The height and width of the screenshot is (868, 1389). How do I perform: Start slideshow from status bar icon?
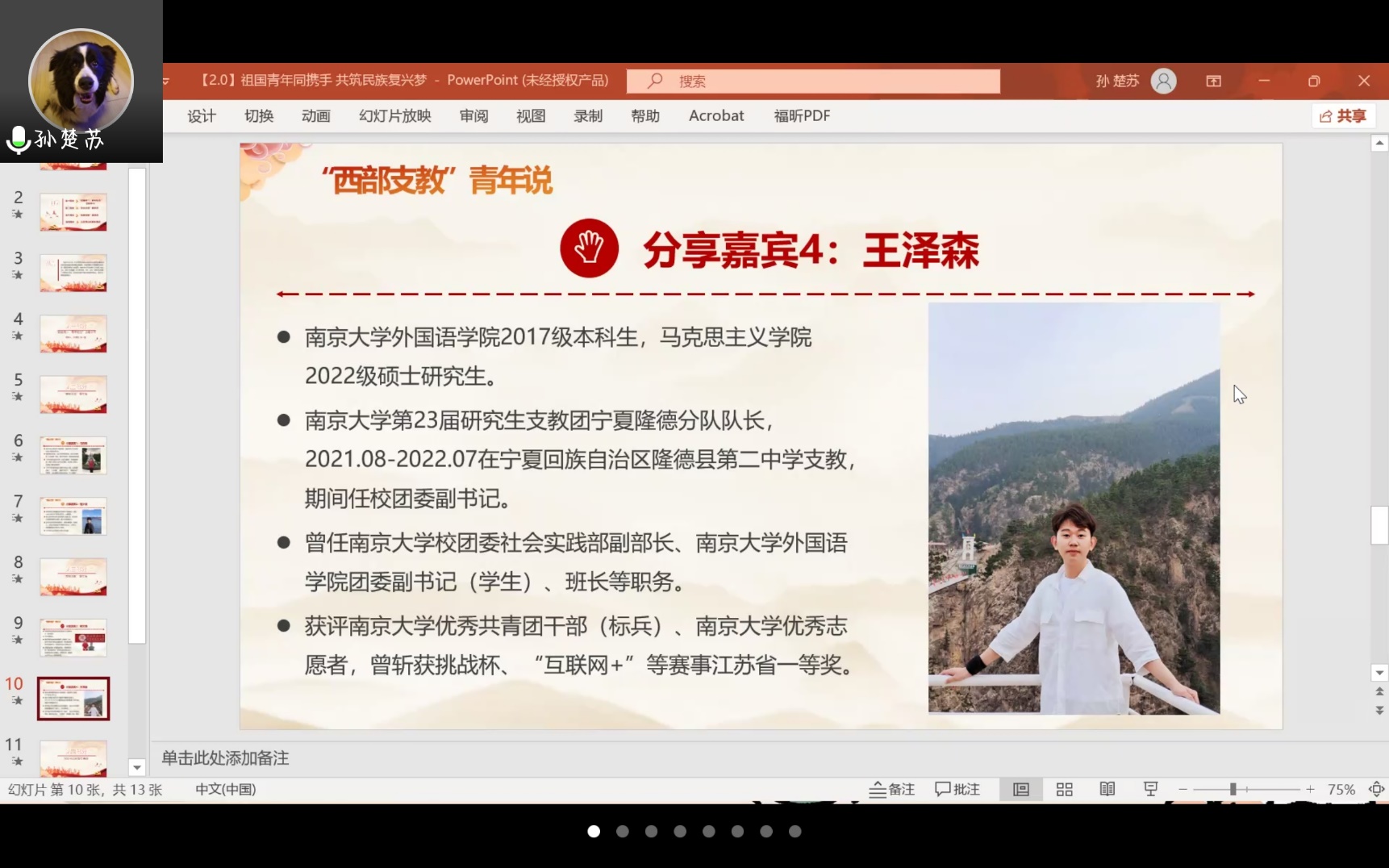pos(1151,789)
